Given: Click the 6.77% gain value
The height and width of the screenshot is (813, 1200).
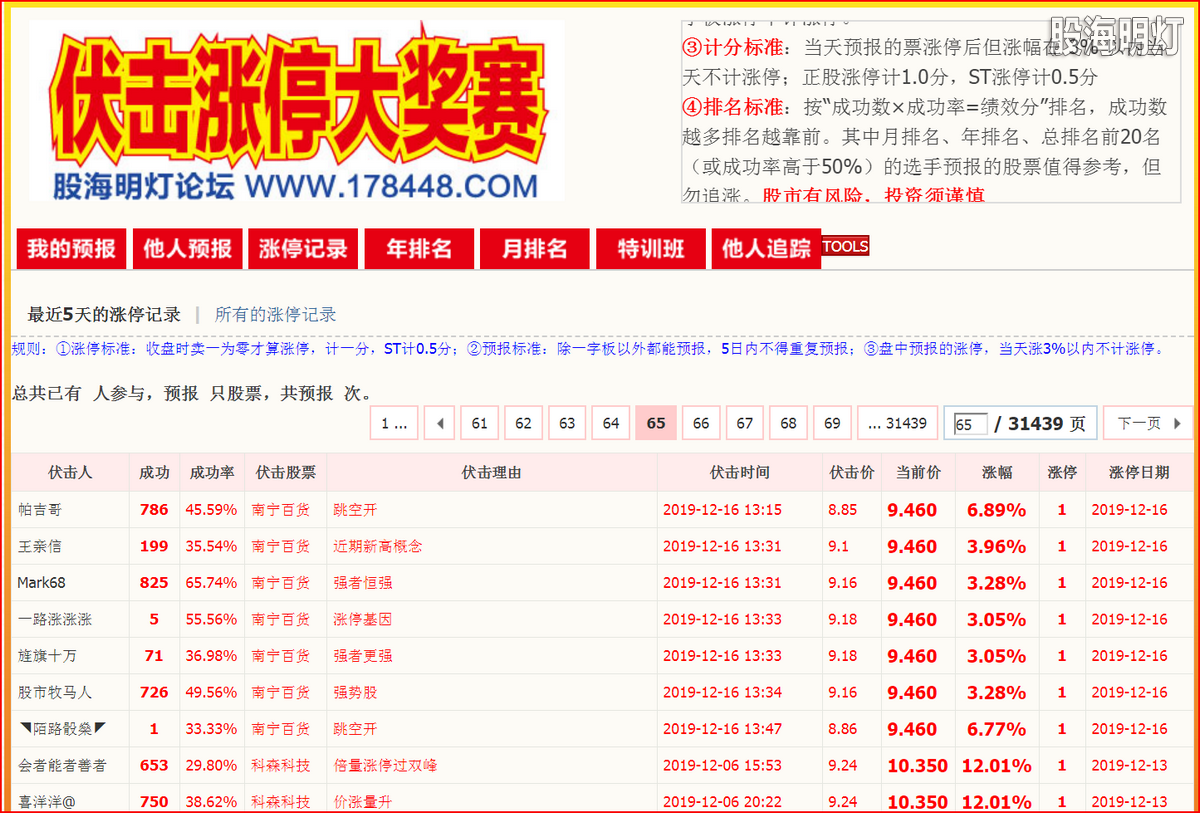Looking at the screenshot, I should 996,729.
